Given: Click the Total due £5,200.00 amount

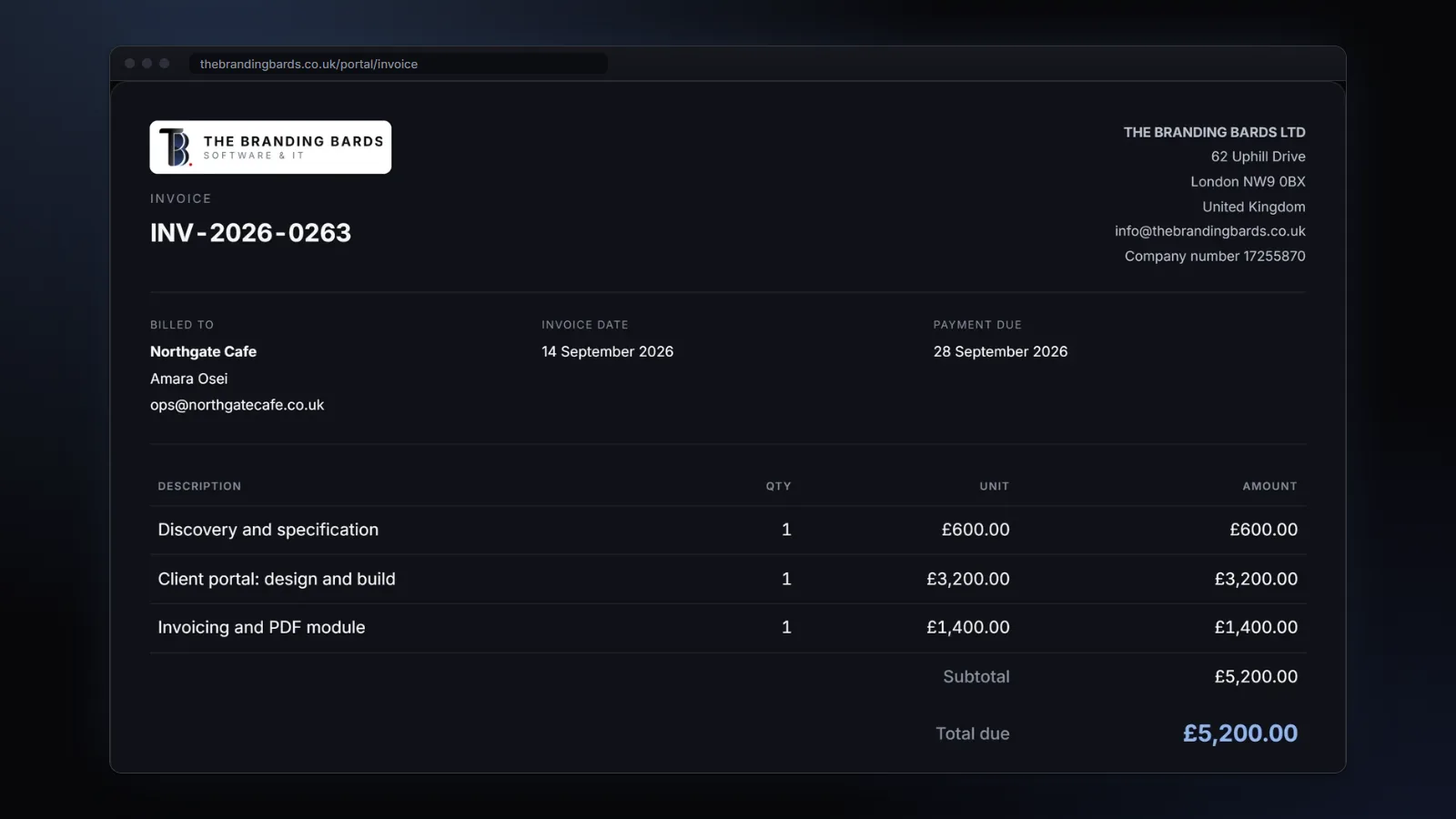Looking at the screenshot, I should point(1240,733).
